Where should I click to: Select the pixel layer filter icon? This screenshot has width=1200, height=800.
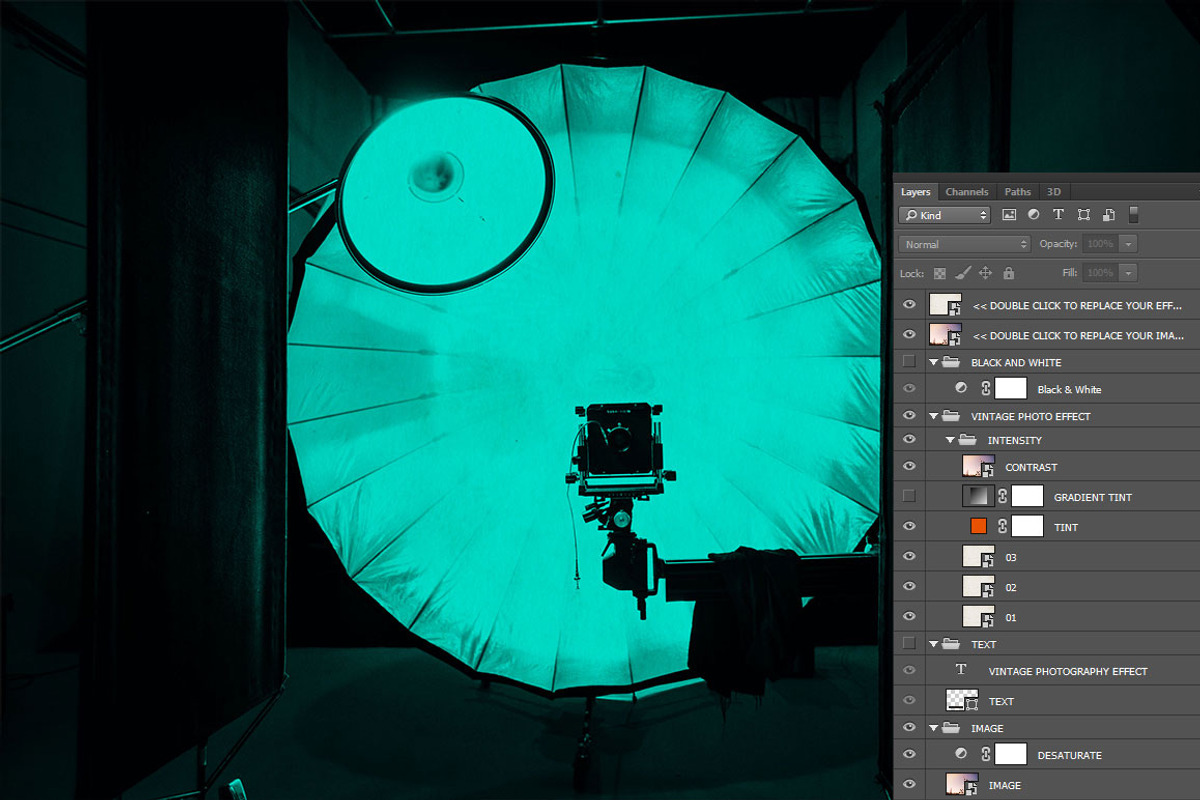1008,215
